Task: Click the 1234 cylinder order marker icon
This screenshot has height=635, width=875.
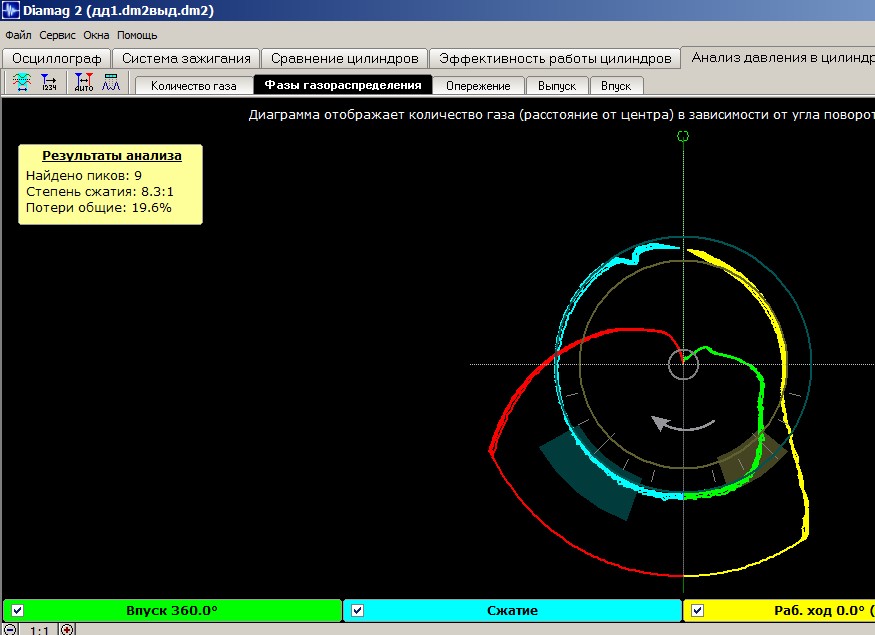Action: [49, 82]
